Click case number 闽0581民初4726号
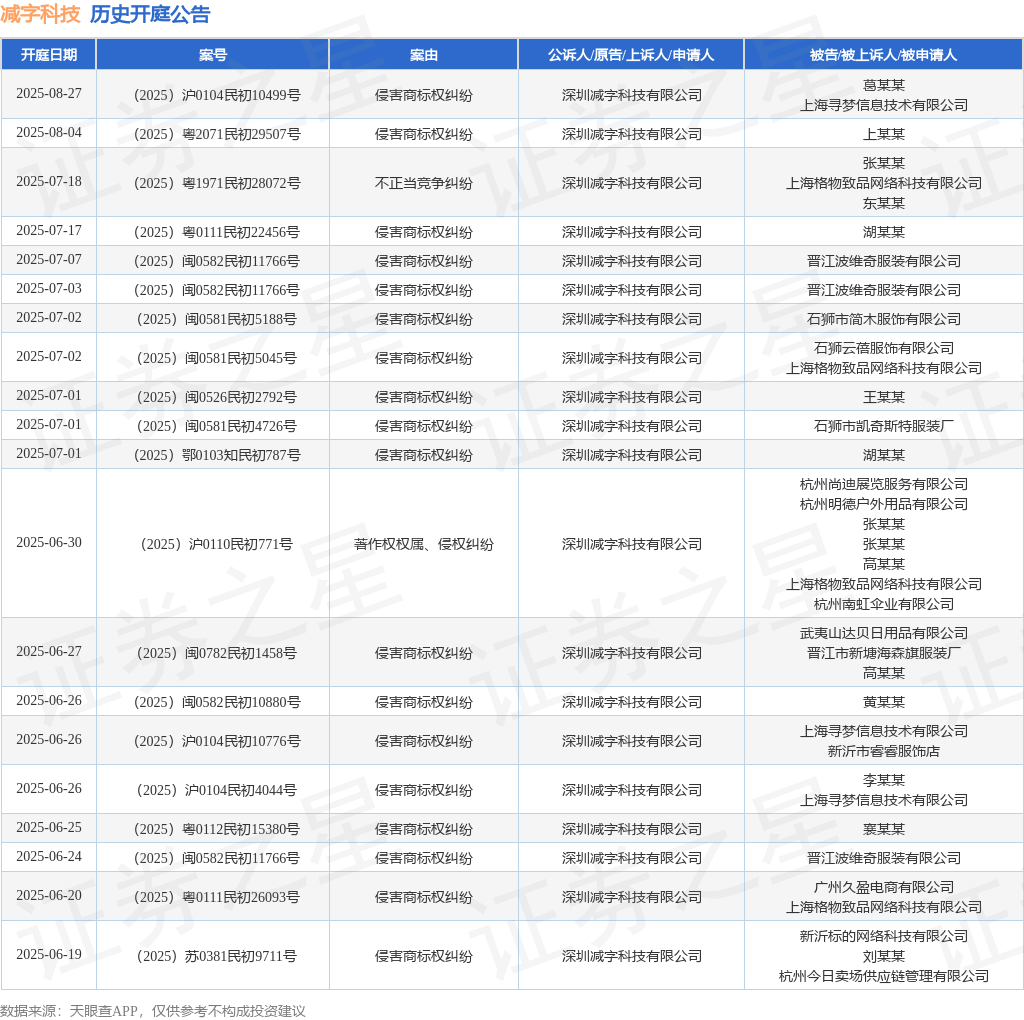Image resolution: width=1024 pixels, height=1020 pixels. coord(217,426)
